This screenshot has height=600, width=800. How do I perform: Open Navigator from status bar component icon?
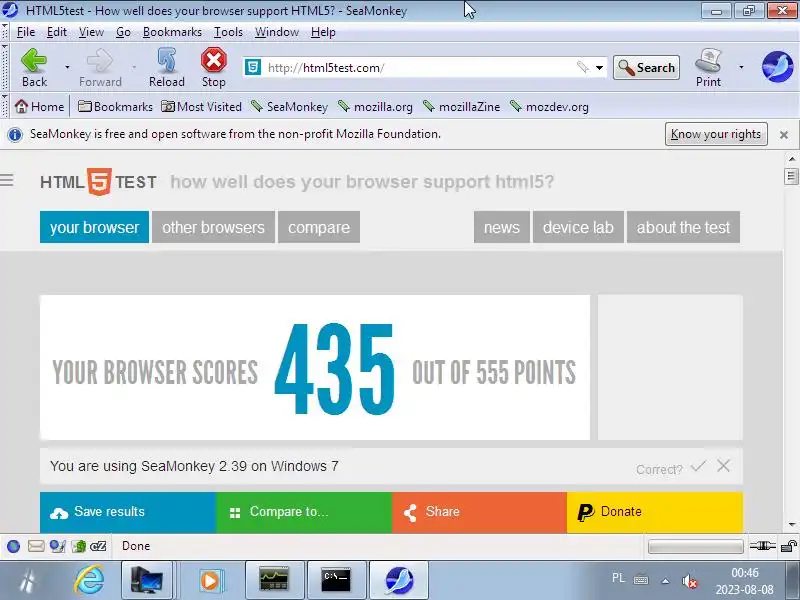(14, 546)
